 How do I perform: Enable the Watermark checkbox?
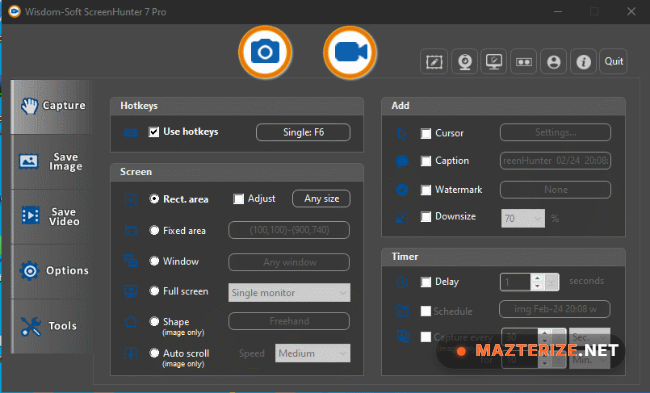(x=426, y=190)
